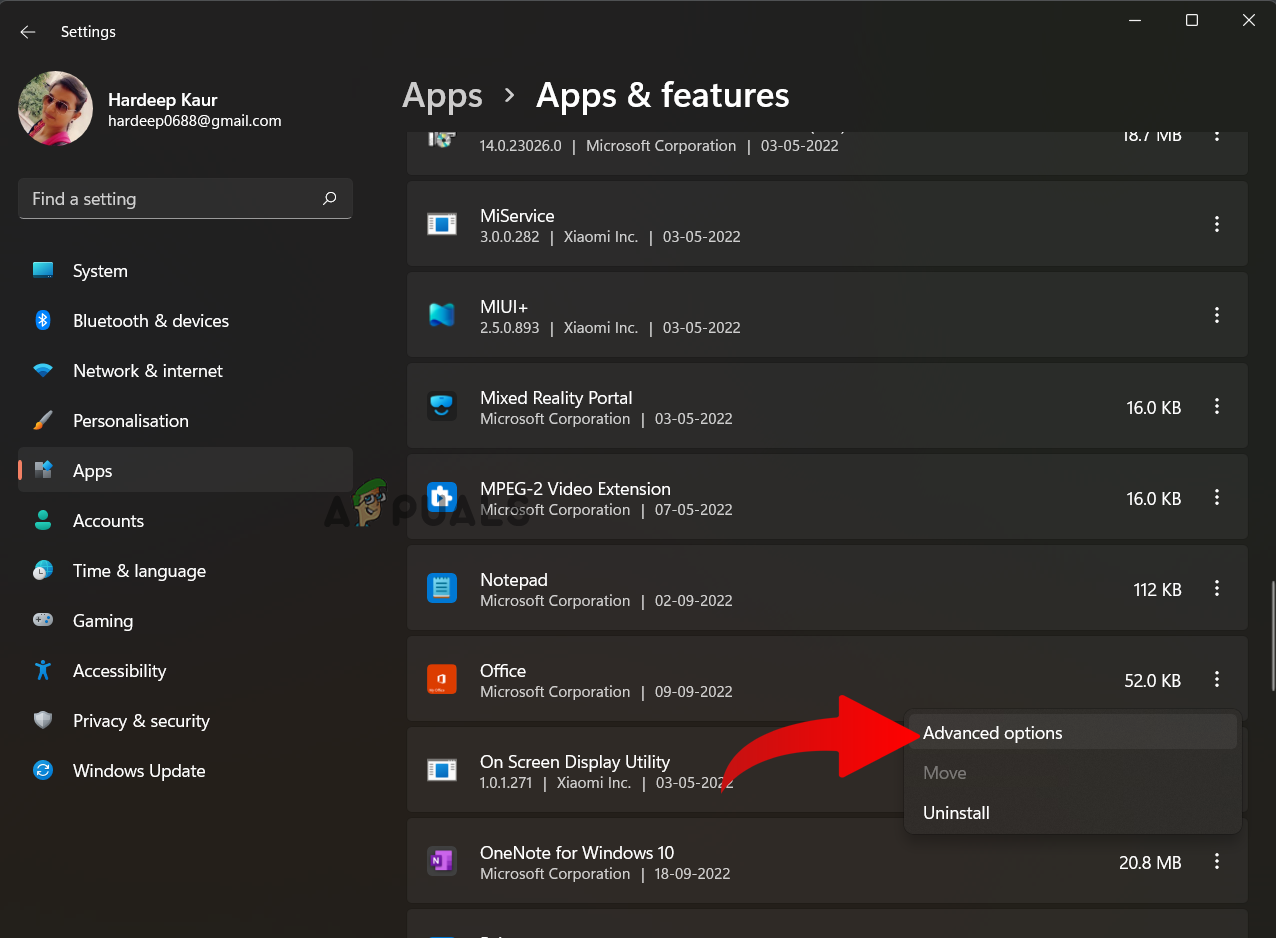Select Privacy & security in sidebar
This screenshot has width=1276, height=938.
coord(141,721)
